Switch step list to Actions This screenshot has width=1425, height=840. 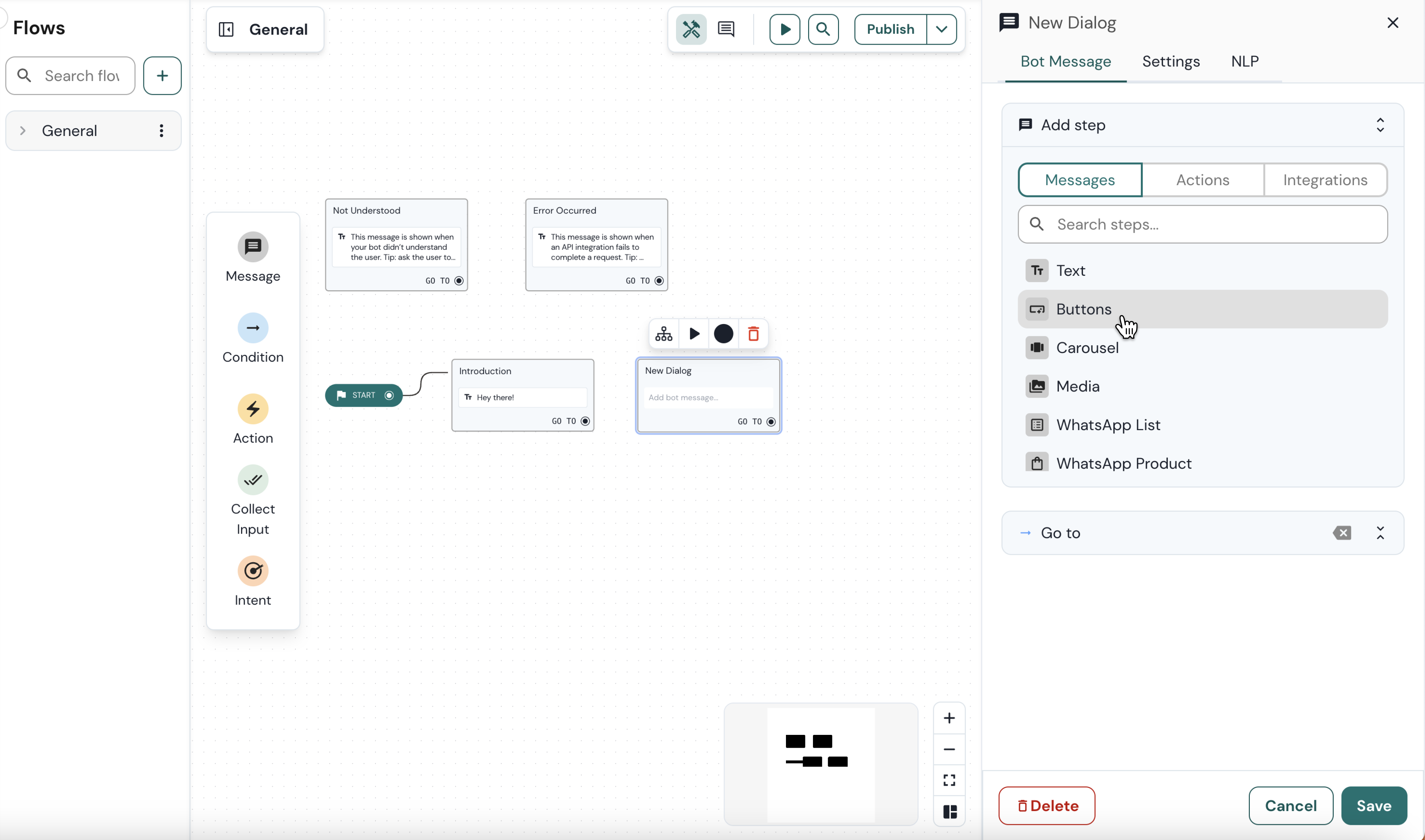coord(1203,179)
